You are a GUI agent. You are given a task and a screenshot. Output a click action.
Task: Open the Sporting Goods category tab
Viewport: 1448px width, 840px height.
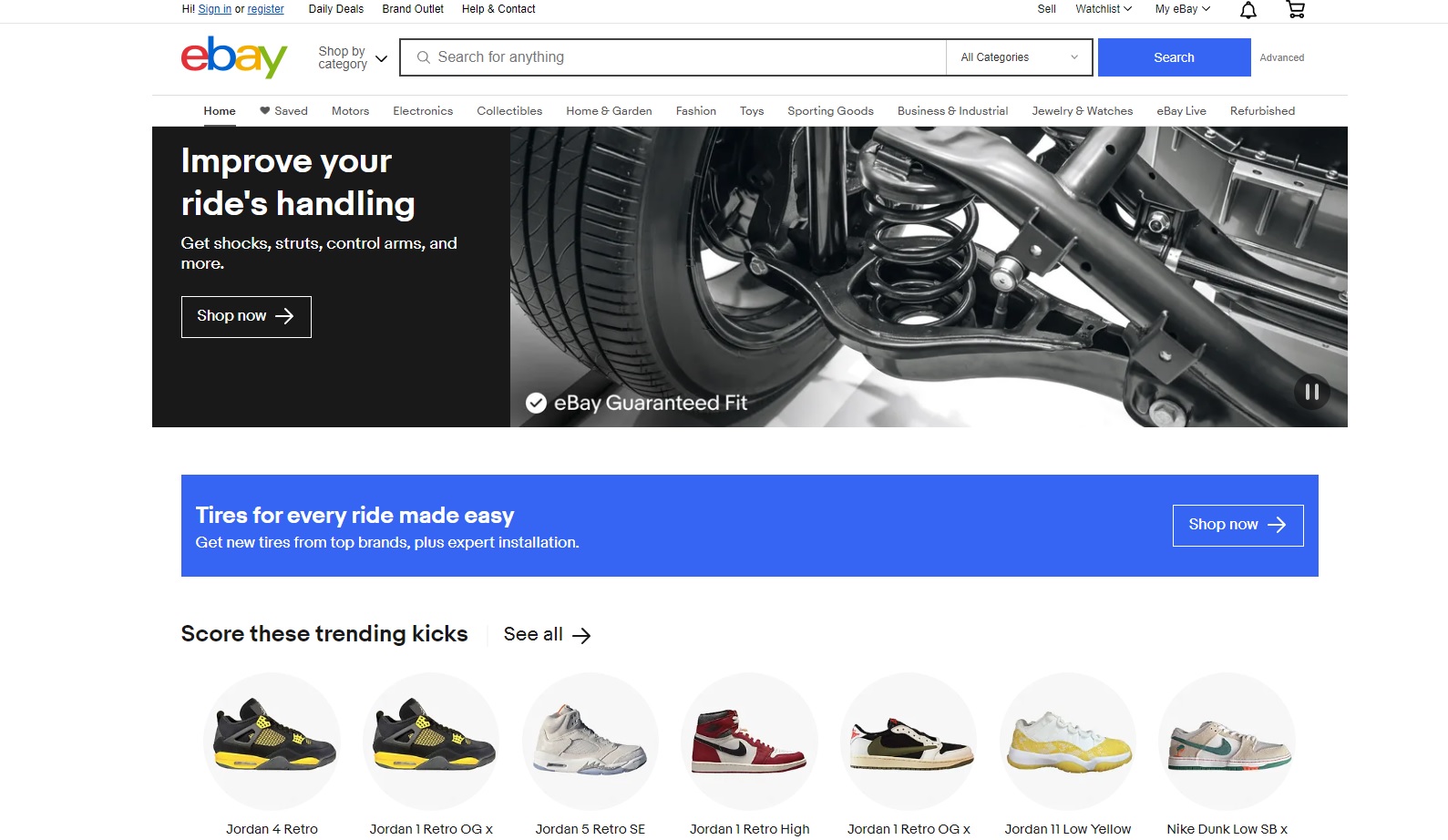(830, 111)
